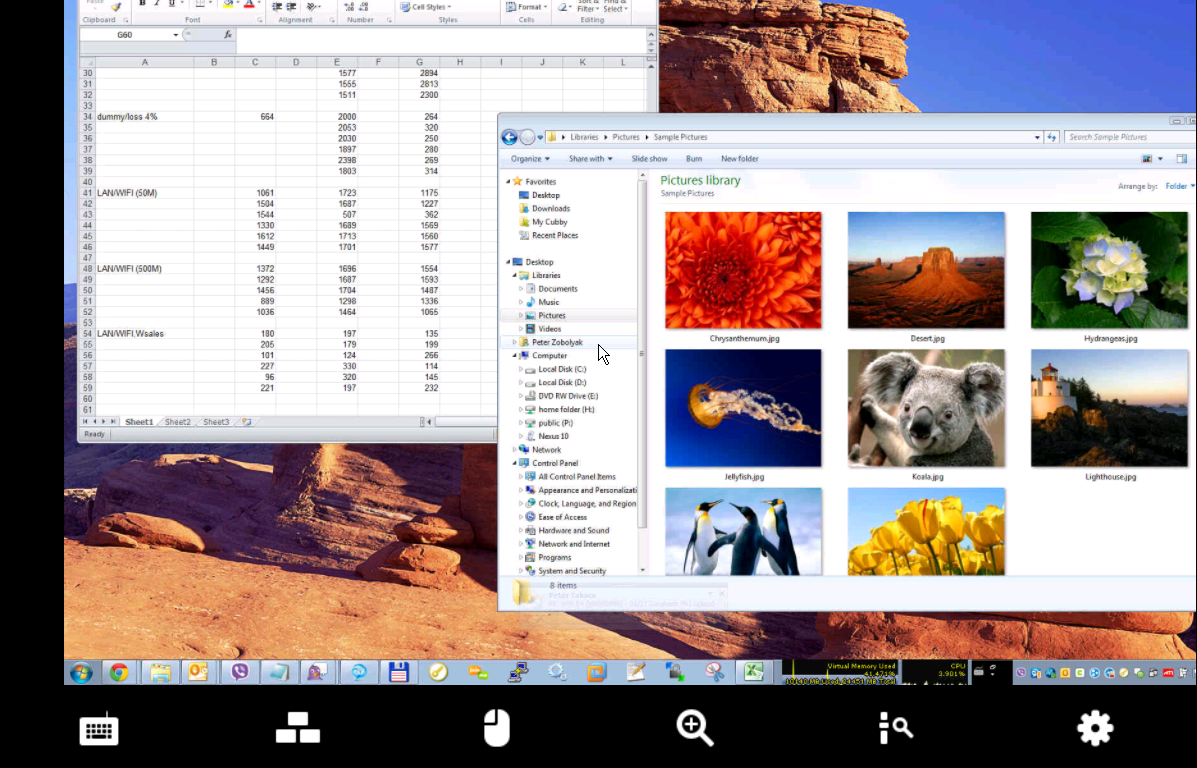Viewport: 1197px width, 768px height.
Task: Click Excel cell labeled LAN/WIFI (500M)
Action: pos(144,269)
